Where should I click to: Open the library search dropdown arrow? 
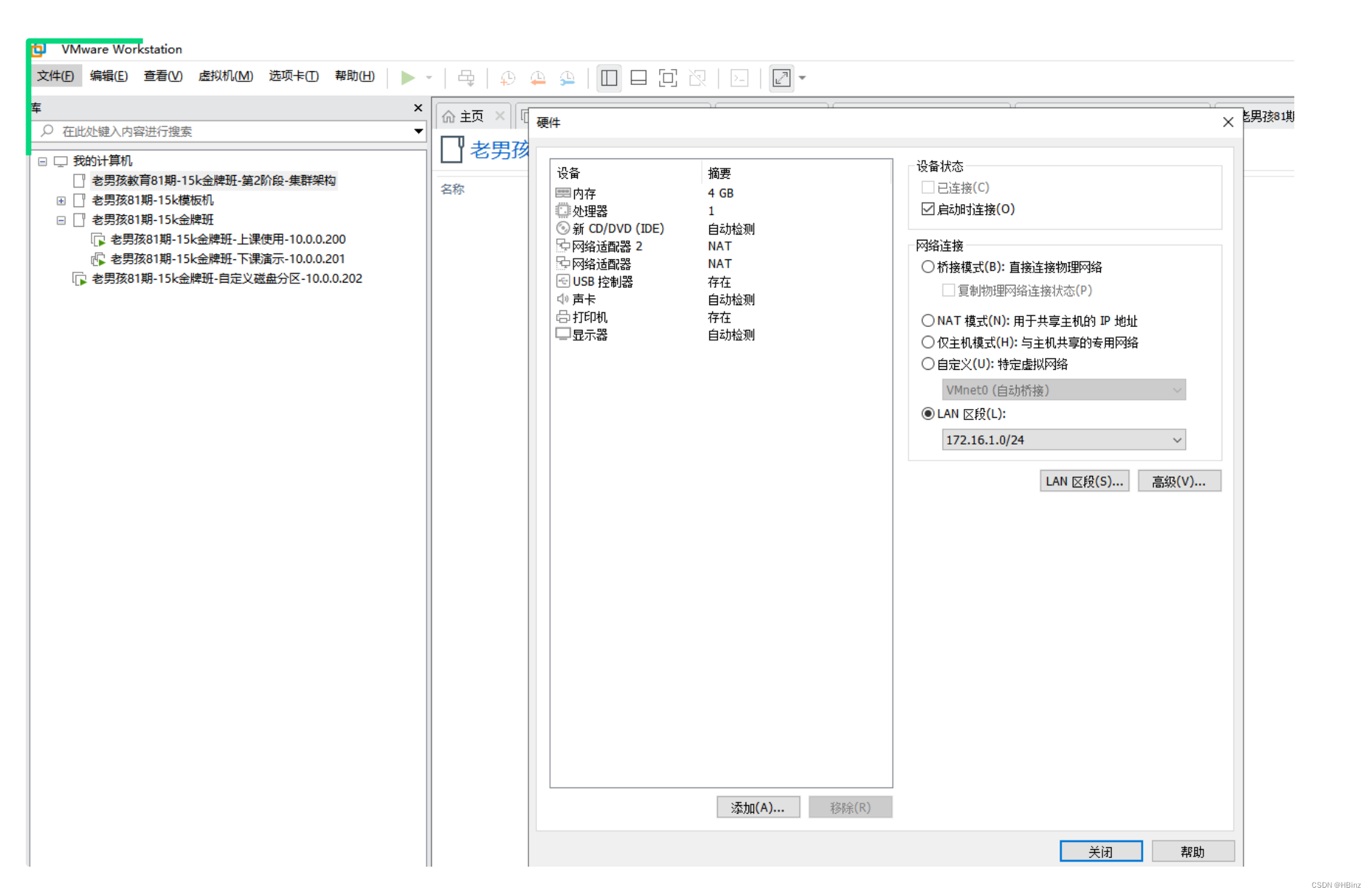419,131
